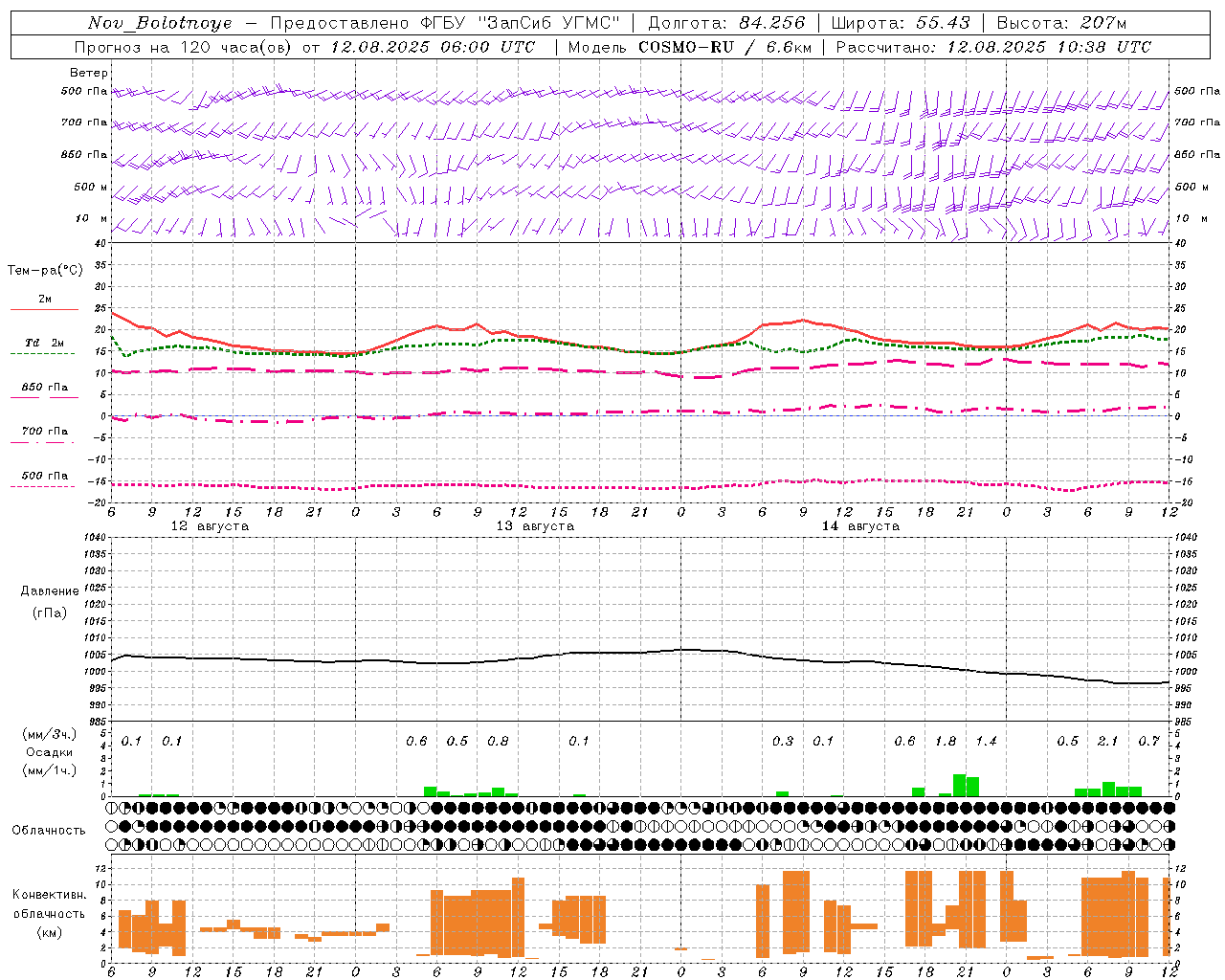Click the 700 гПа temperature legend entry
This screenshot has height=980, width=1225.
(45, 432)
